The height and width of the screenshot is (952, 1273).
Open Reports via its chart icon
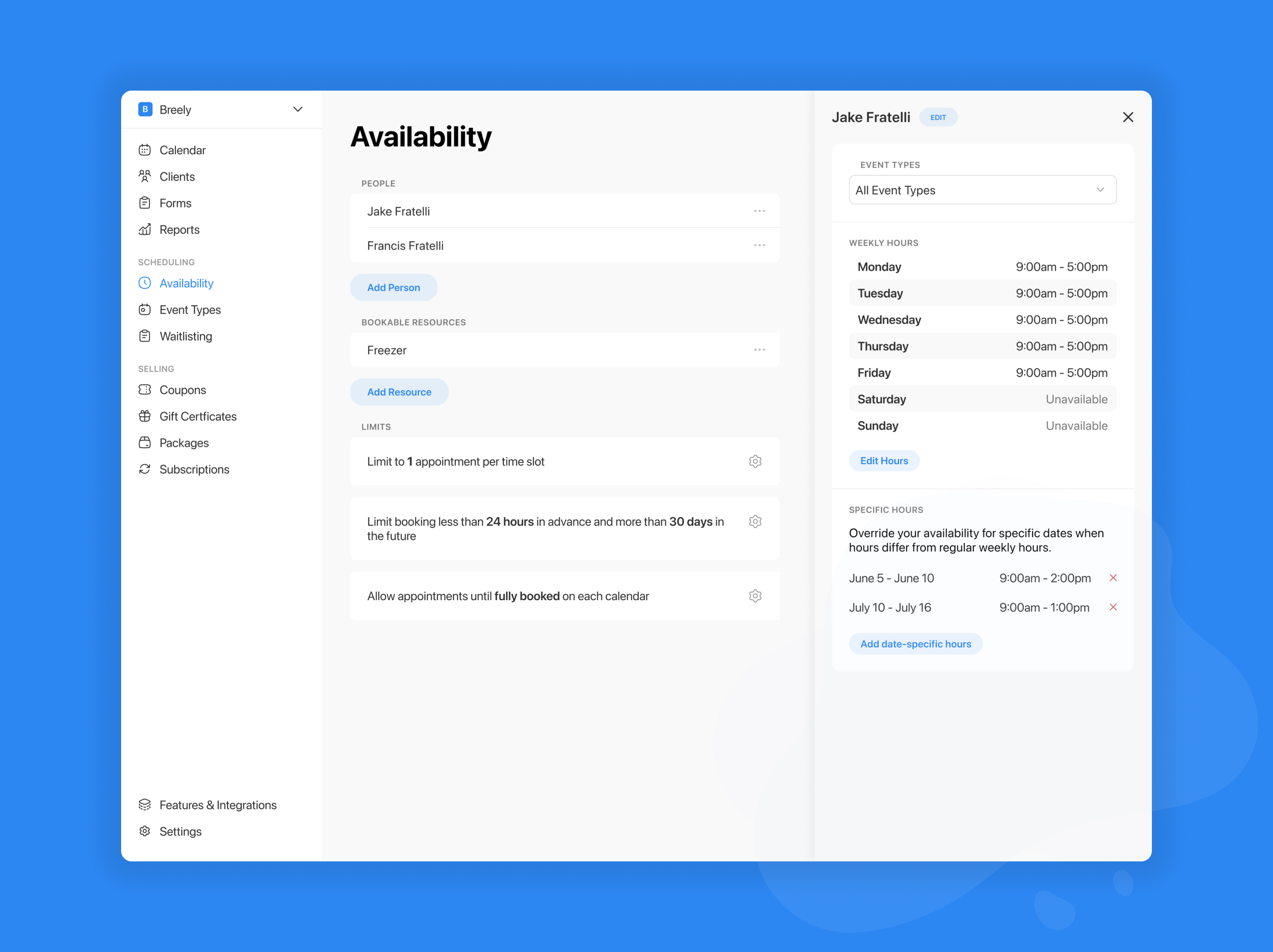click(145, 229)
